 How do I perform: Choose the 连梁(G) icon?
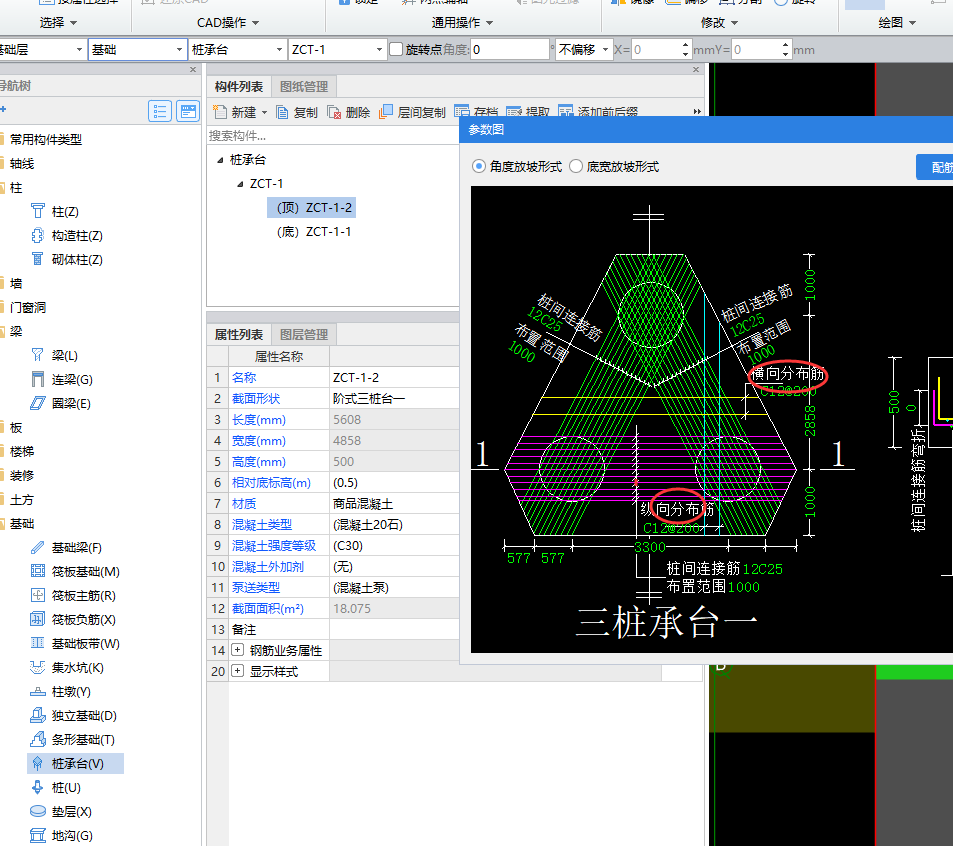click(x=38, y=379)
